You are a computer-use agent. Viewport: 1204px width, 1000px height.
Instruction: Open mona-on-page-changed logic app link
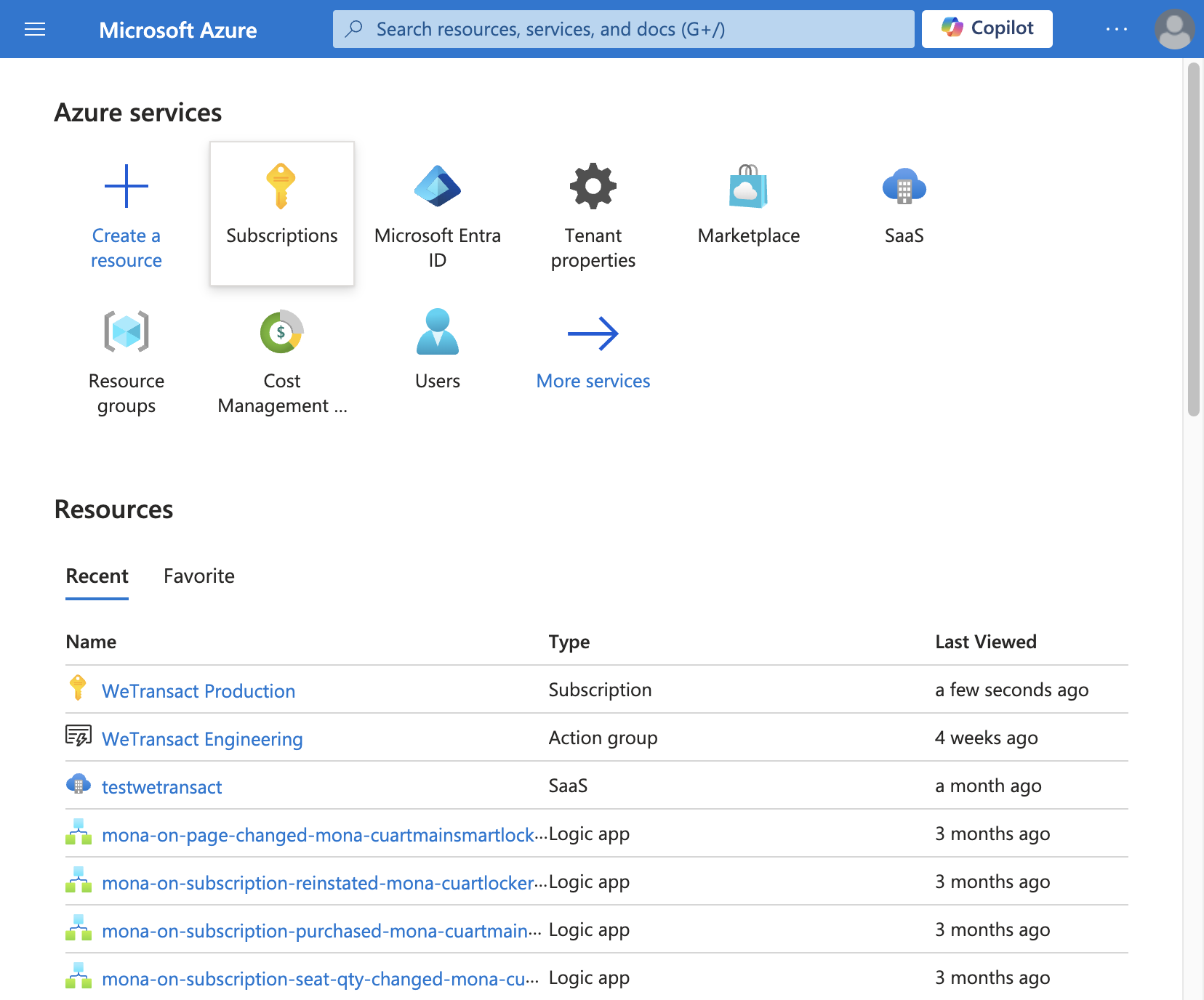pyautogui.click(x=325, y=835)
